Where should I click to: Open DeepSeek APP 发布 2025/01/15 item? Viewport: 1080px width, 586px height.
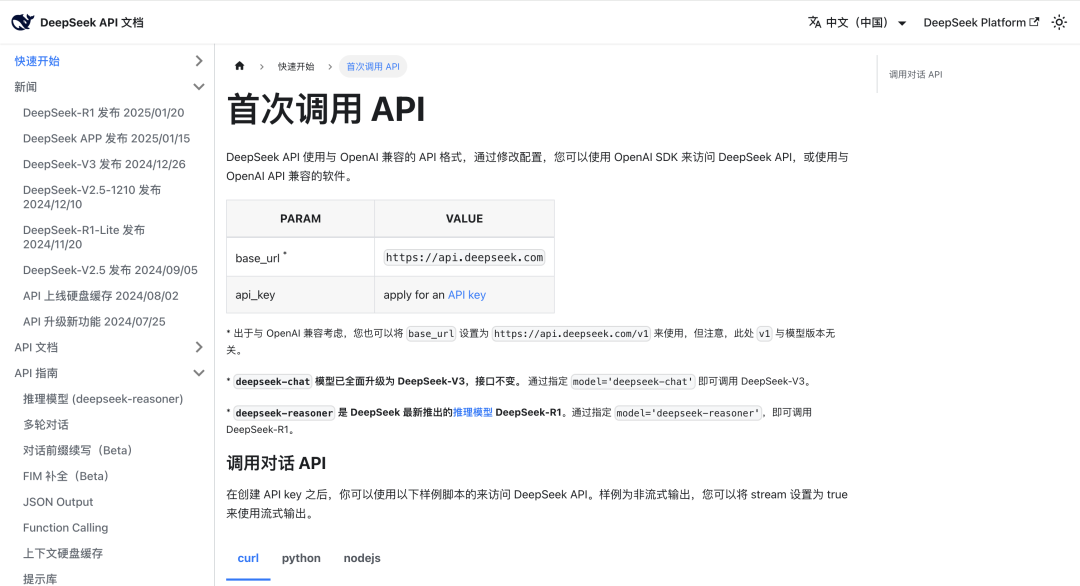pyautogui.click(x=106, y=138)
